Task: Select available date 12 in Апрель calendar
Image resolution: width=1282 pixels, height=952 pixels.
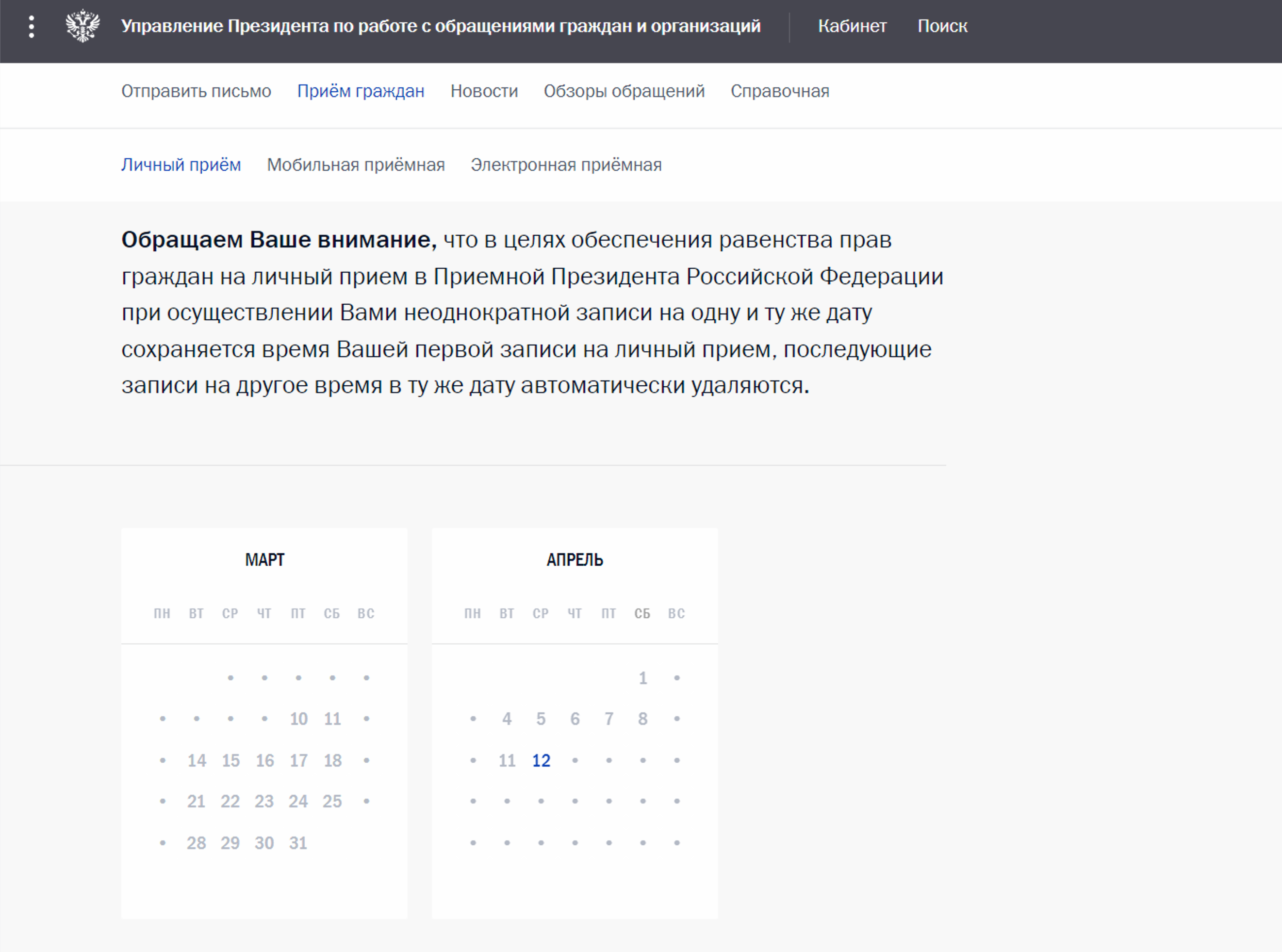Action: 541,761
